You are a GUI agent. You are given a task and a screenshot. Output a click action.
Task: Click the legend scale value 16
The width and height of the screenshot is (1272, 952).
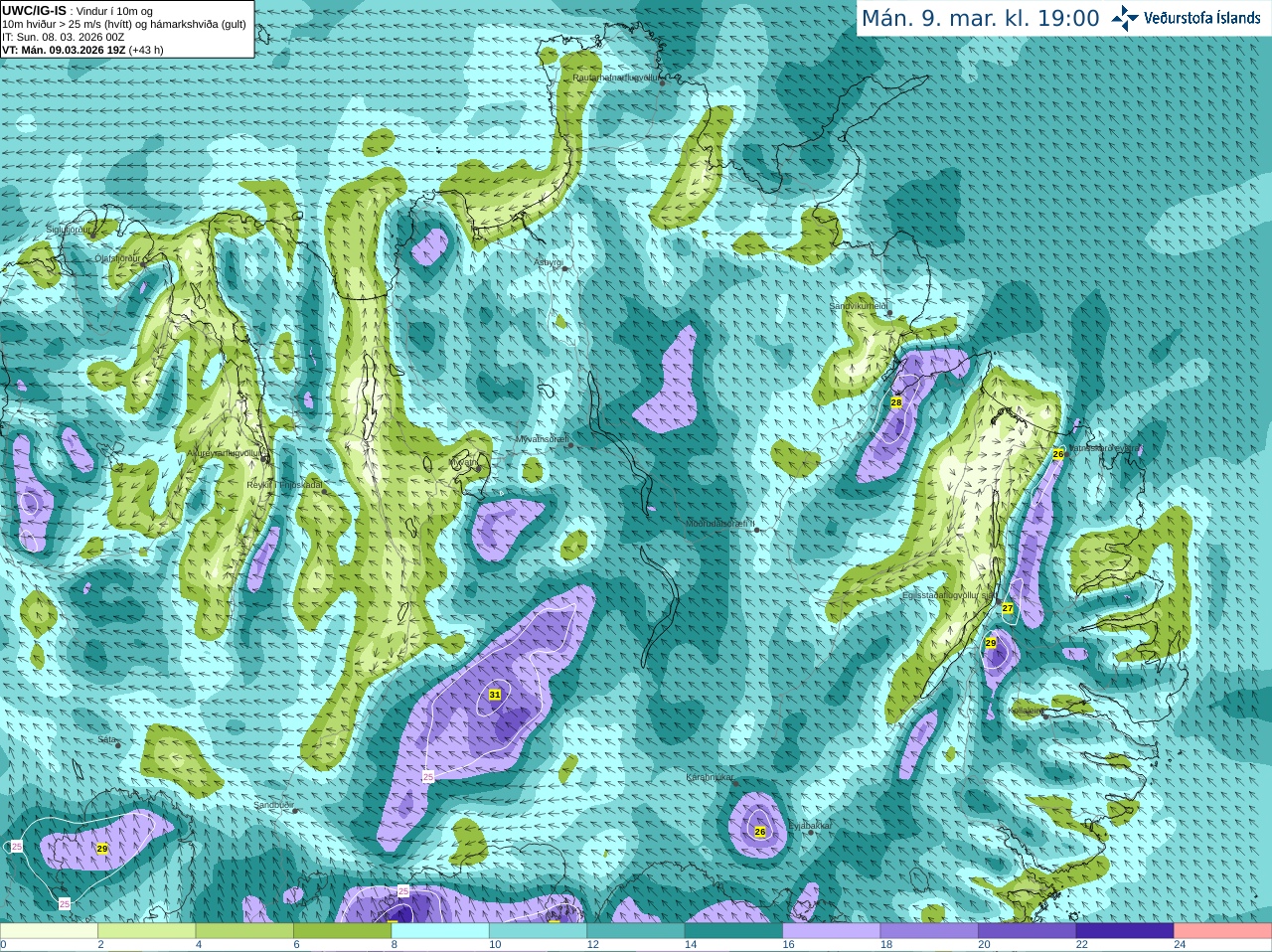click(789, 945)
